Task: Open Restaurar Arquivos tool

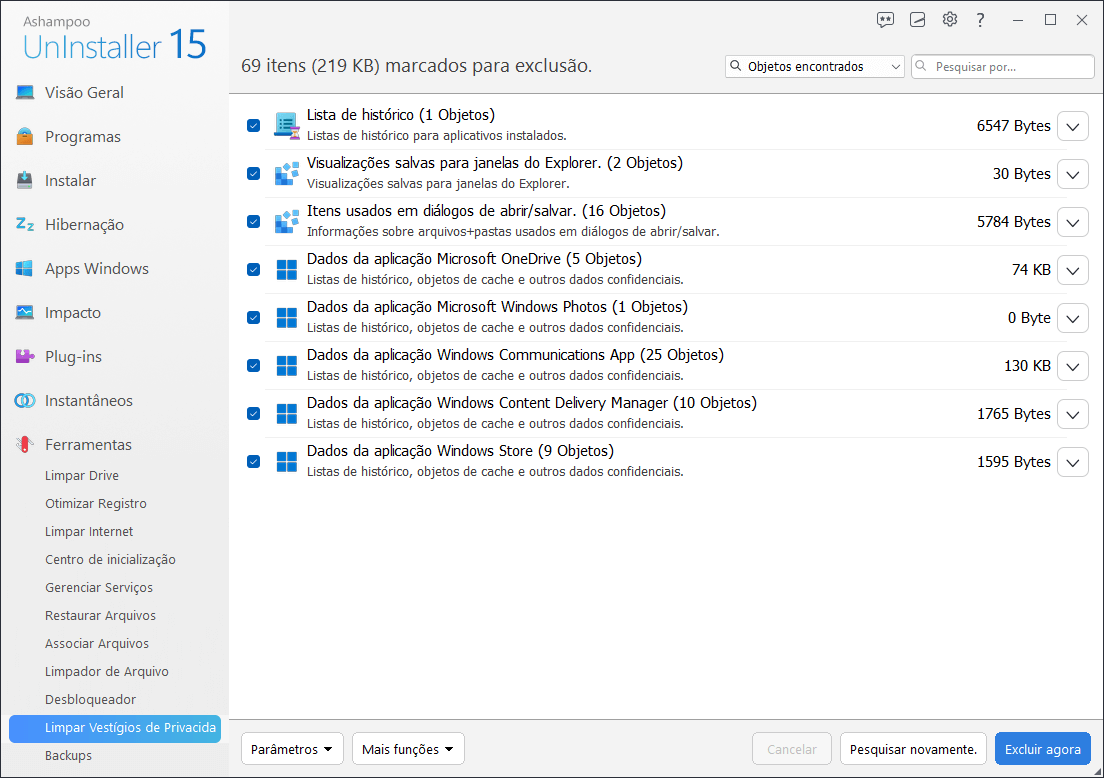Action: (101, 615)
